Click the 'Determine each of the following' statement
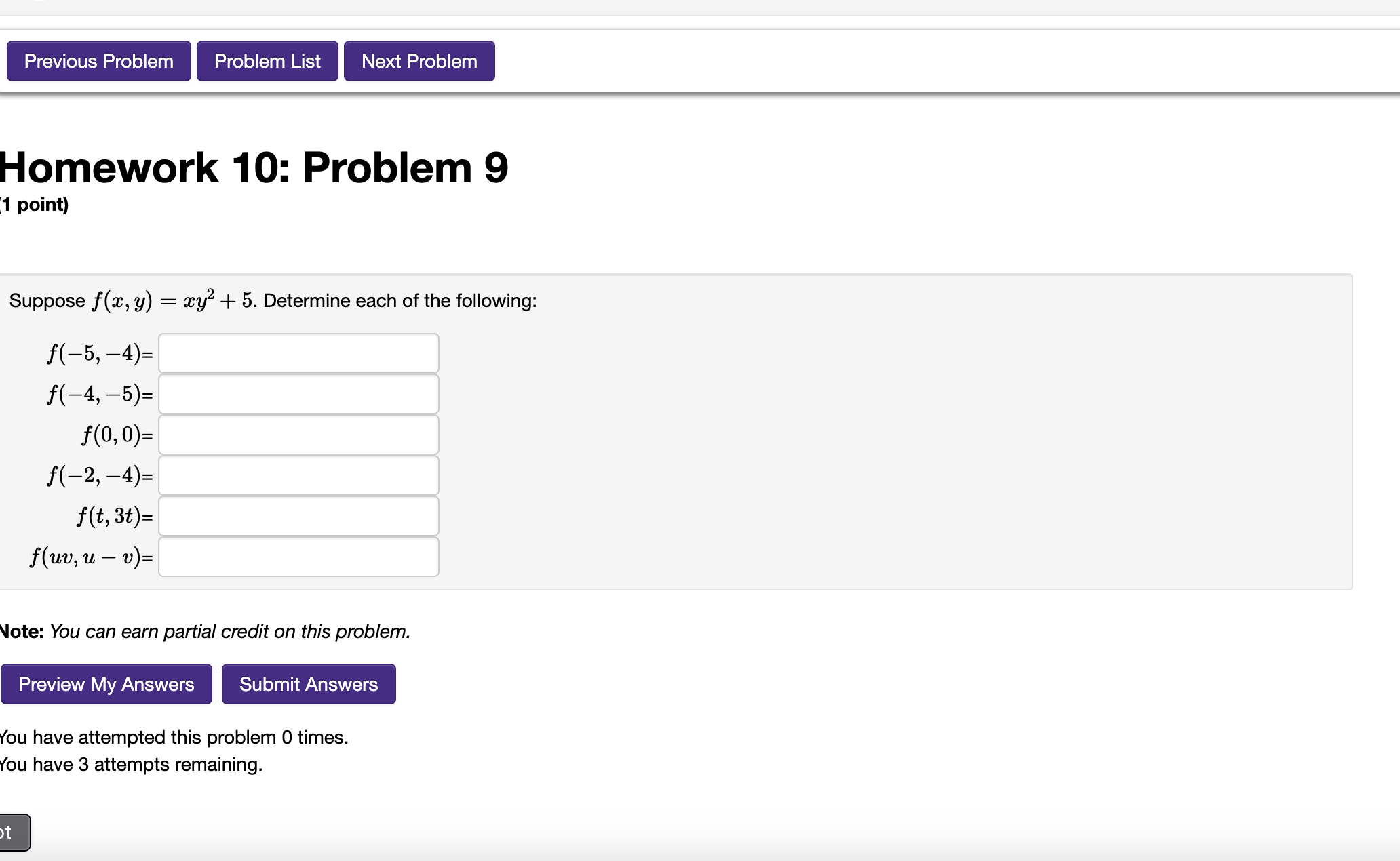Image resolution: width=1400 pixels, height=861 pixels. tap(400, 301)
